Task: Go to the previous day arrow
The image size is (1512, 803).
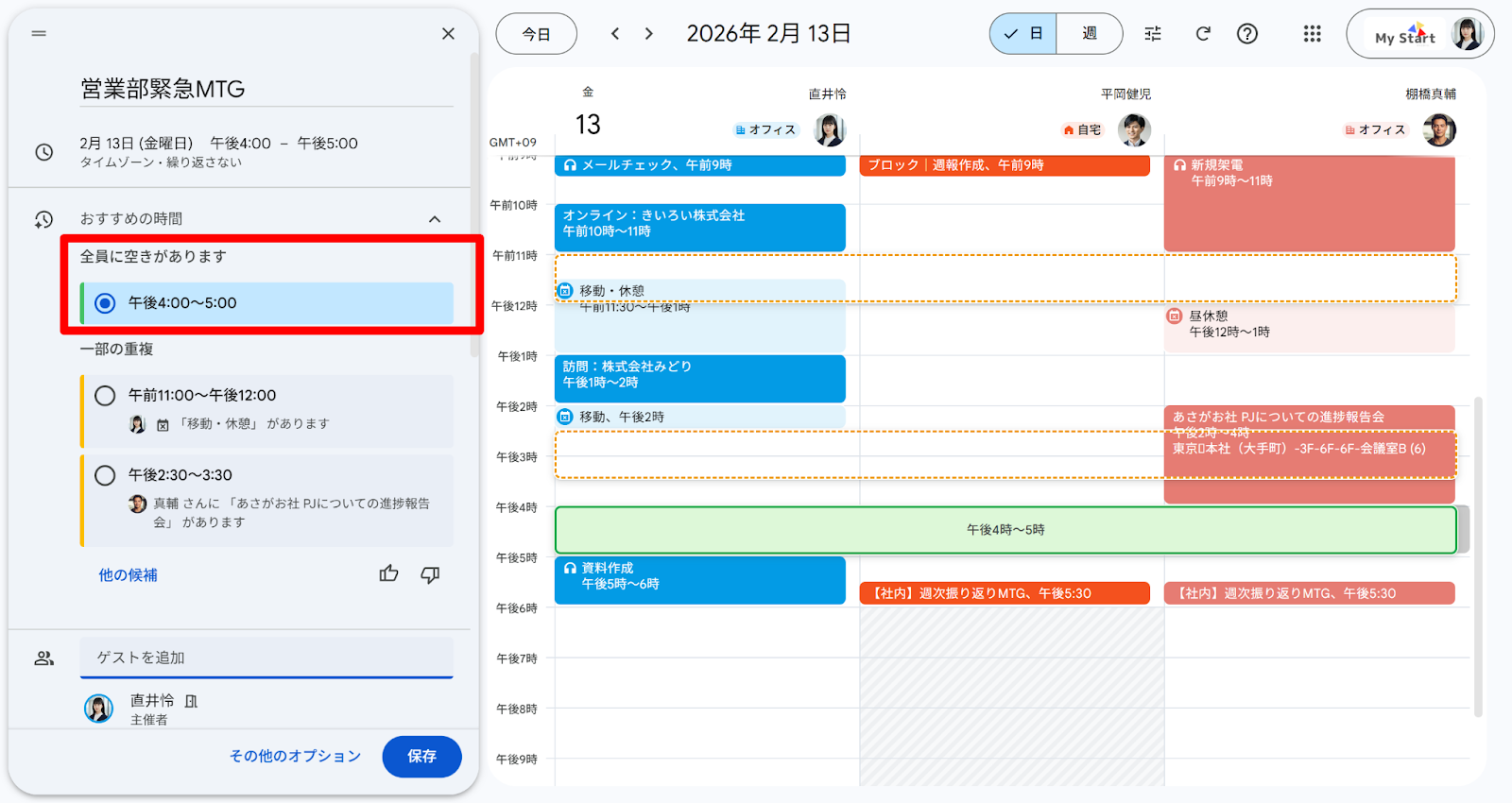Action: [x=615, y=34]
